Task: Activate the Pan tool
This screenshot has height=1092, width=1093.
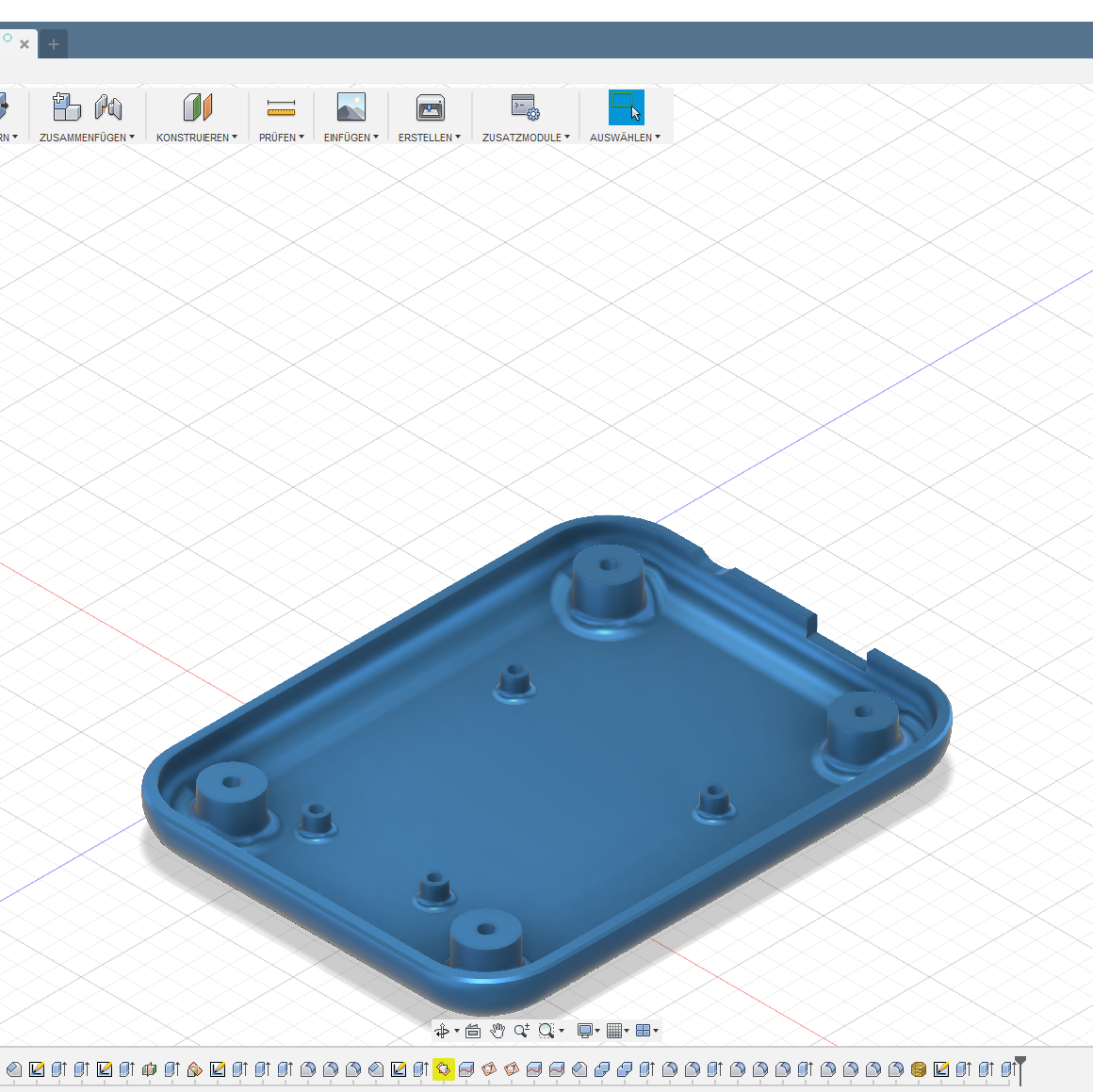Action: (498, 1030)
